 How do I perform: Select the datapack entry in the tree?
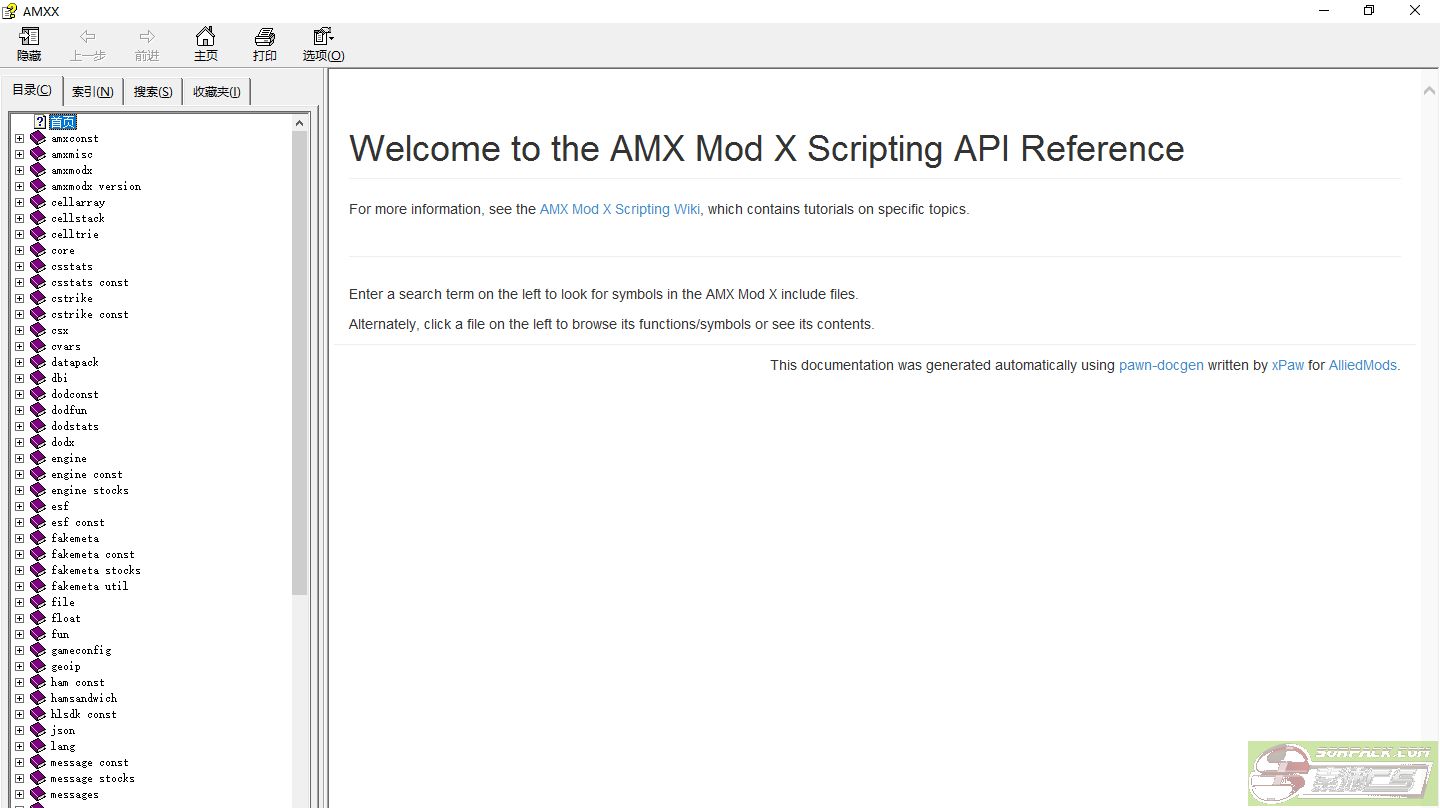point(75,362)
